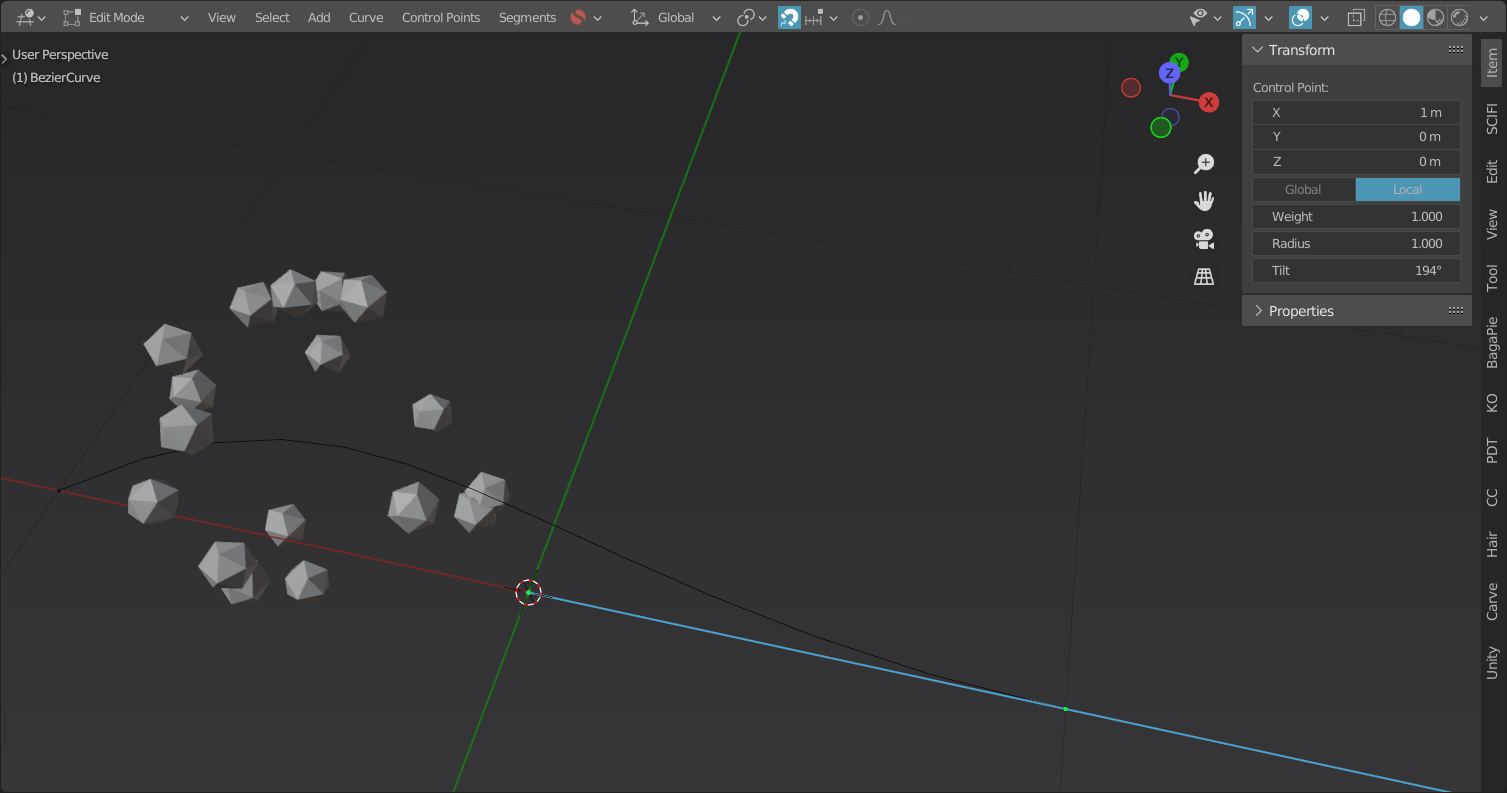Screen dimensions: 1507x793
Task: Select the curve control point at the 3D cursor
Action: [x=528, y=592]
